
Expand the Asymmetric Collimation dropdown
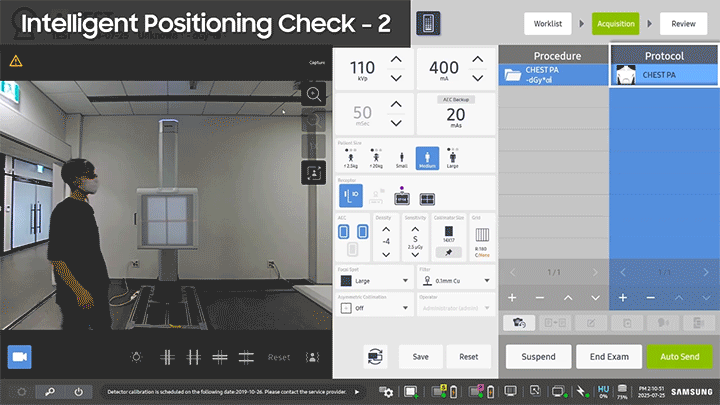click(373, 308)
